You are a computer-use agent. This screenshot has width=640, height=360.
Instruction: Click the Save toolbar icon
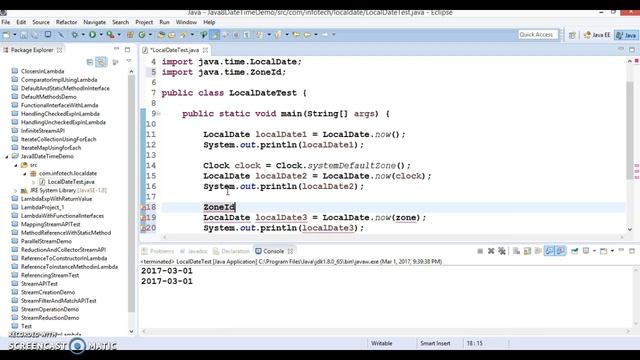click(x=24, y=35)
